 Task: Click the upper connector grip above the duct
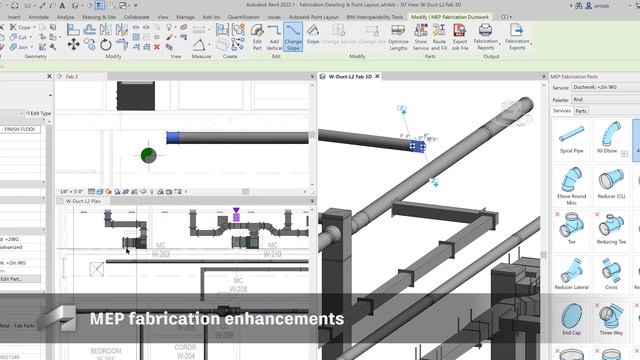(x=402, y=109)
